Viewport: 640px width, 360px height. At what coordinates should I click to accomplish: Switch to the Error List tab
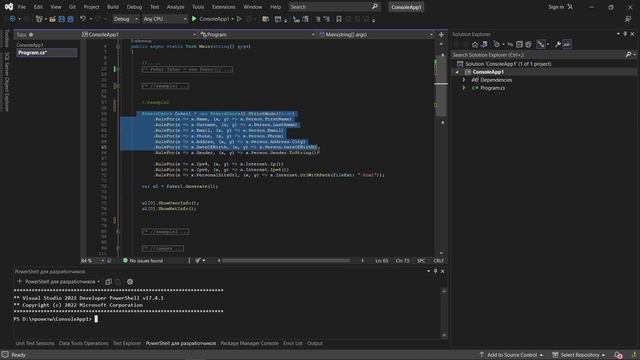coord(293,343)
